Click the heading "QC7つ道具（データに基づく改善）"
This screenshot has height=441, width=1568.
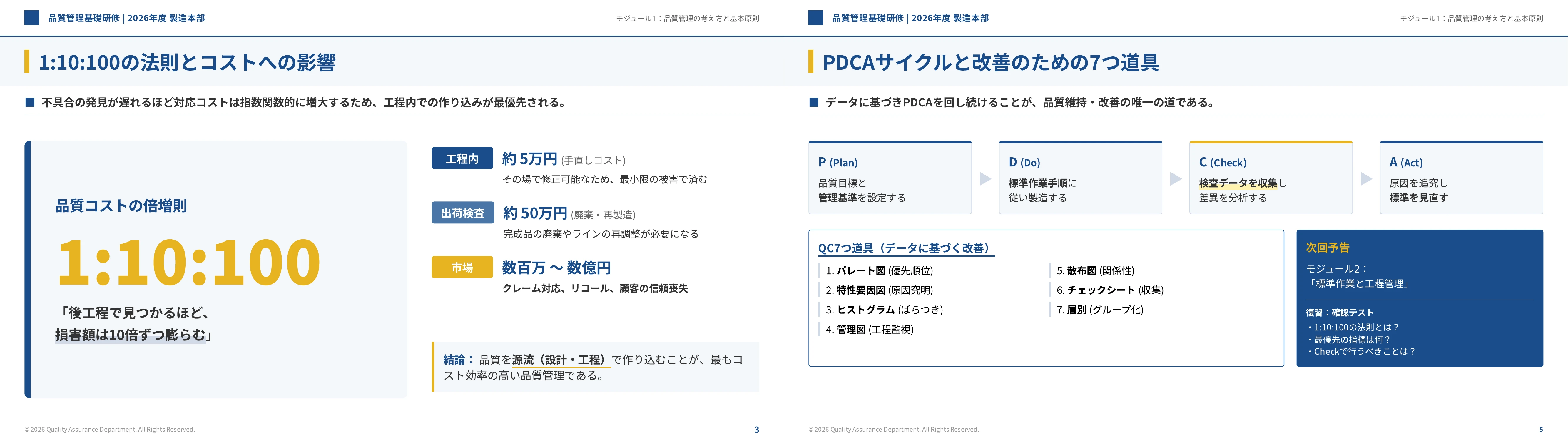[906, 248]
